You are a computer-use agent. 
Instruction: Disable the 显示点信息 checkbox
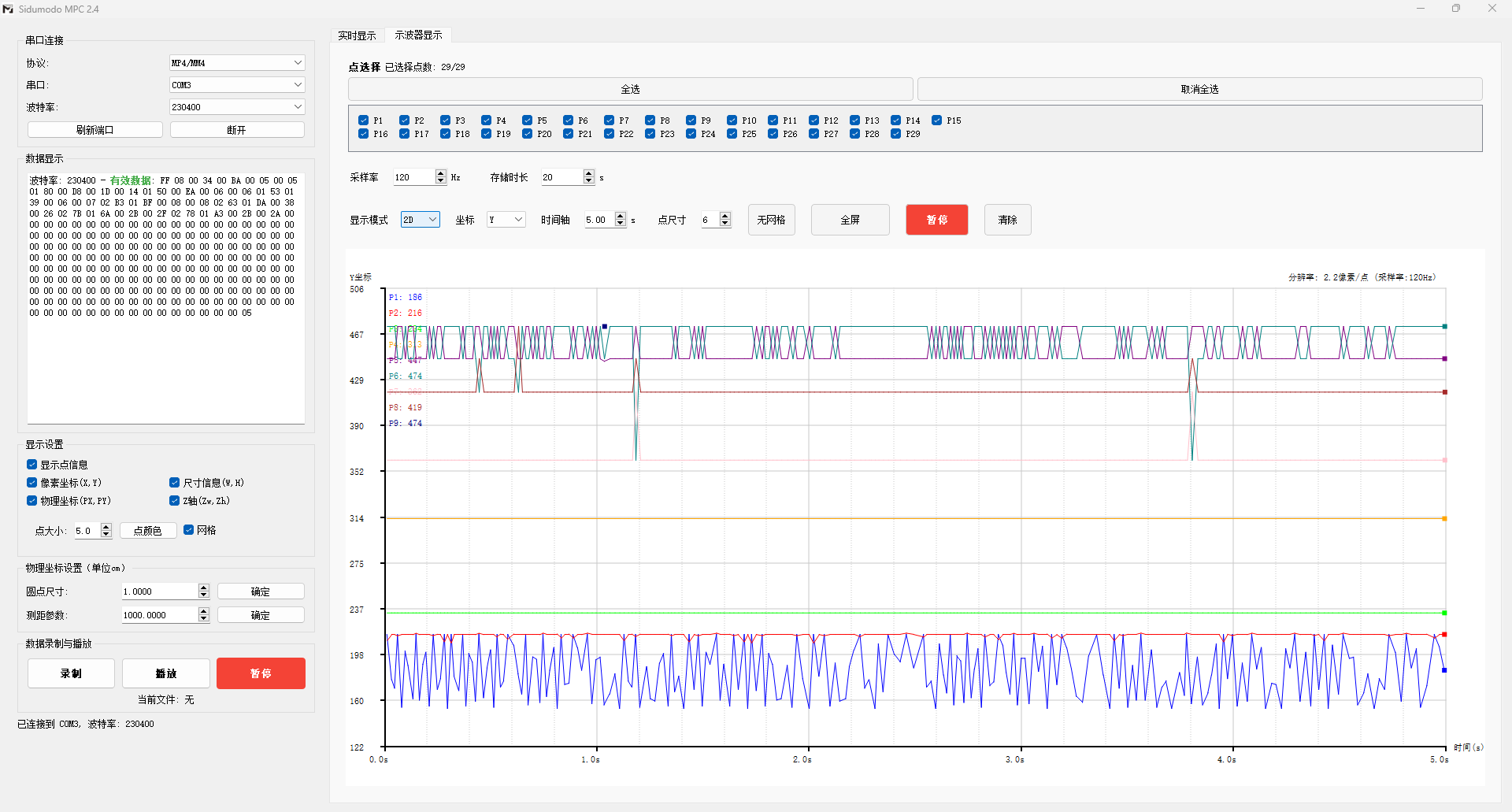click(32, 465)
